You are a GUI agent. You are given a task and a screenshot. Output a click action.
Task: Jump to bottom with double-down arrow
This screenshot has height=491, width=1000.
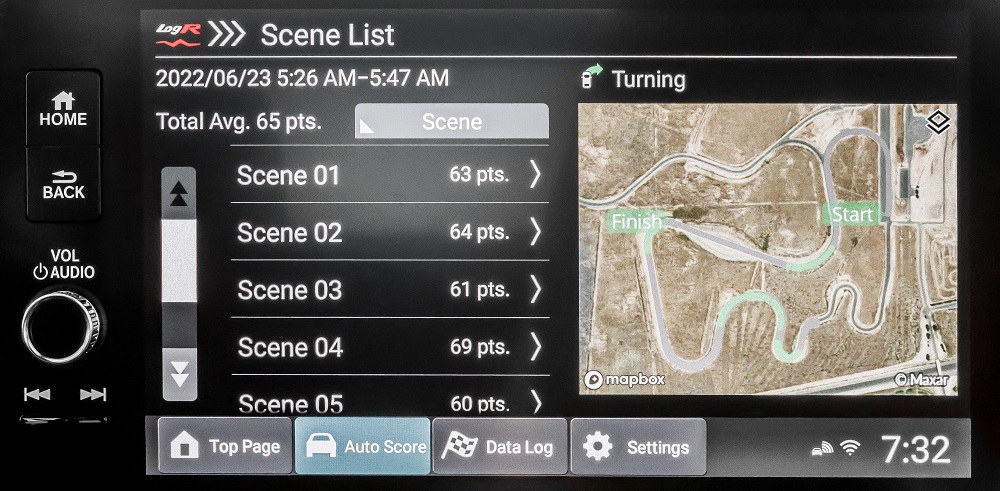(x=179, y=374)
